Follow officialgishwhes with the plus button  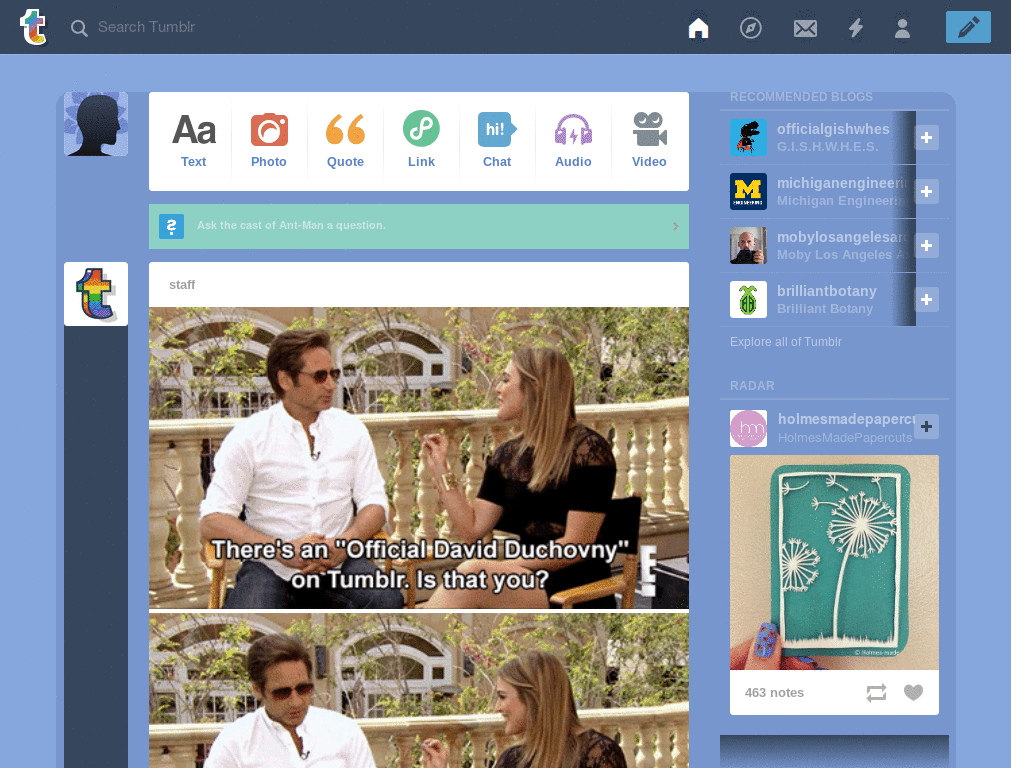point(926,137)
